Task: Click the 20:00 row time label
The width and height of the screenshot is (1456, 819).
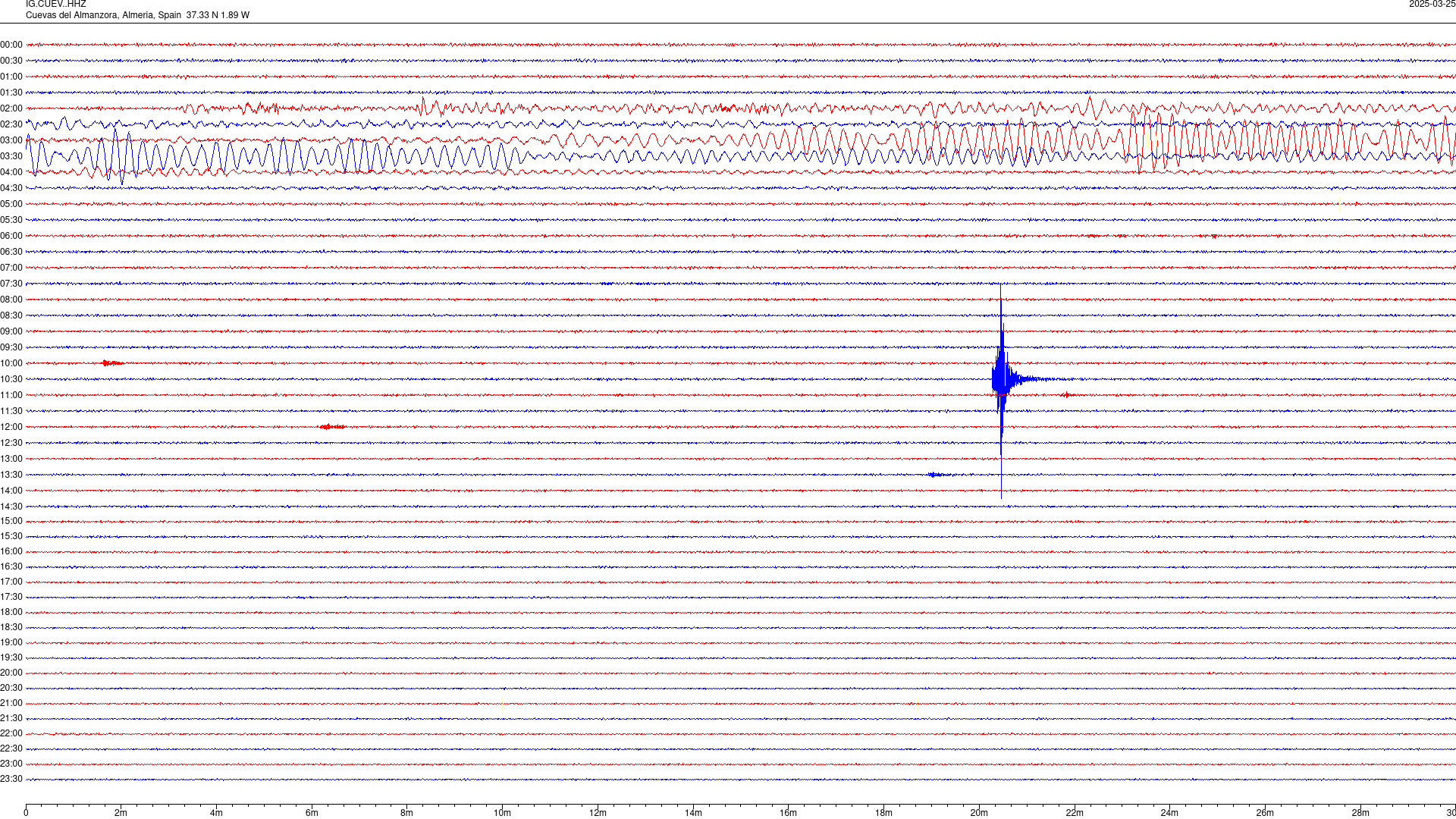Action: click(x=11, y=673)
